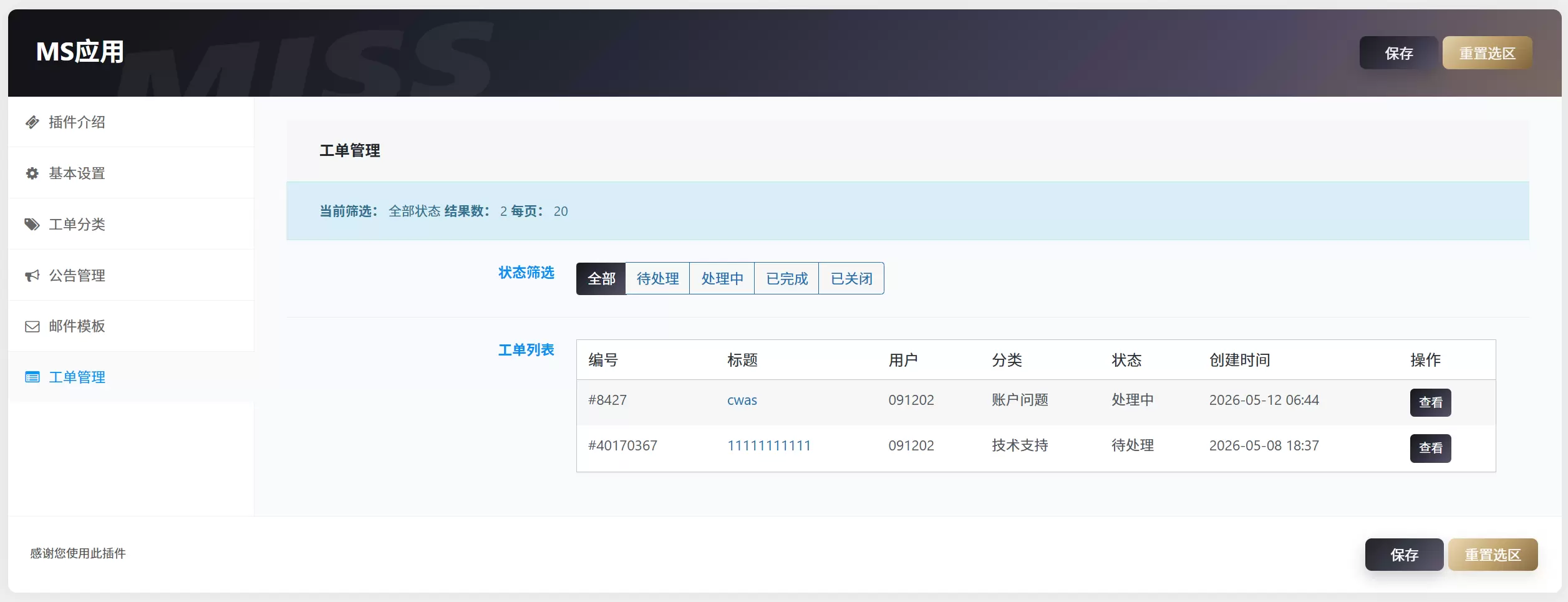Click the 全部状态 current filter value

click(414, 211)
